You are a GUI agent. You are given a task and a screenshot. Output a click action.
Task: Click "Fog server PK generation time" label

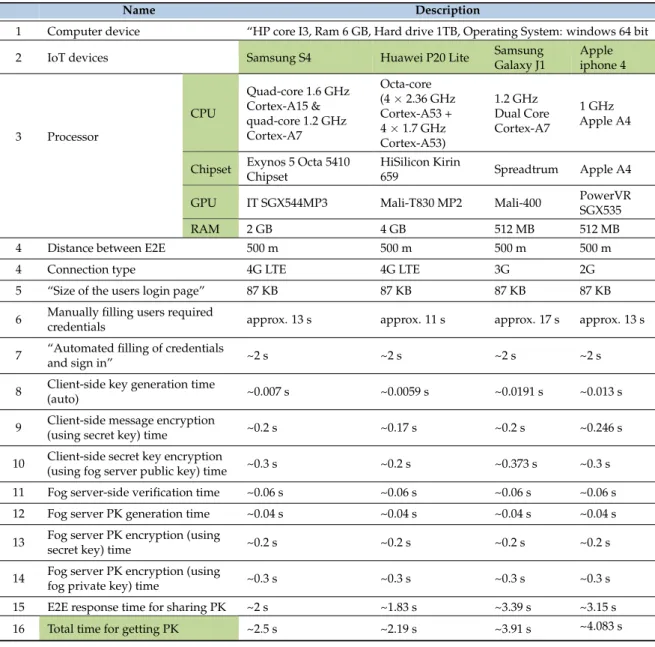128,514
